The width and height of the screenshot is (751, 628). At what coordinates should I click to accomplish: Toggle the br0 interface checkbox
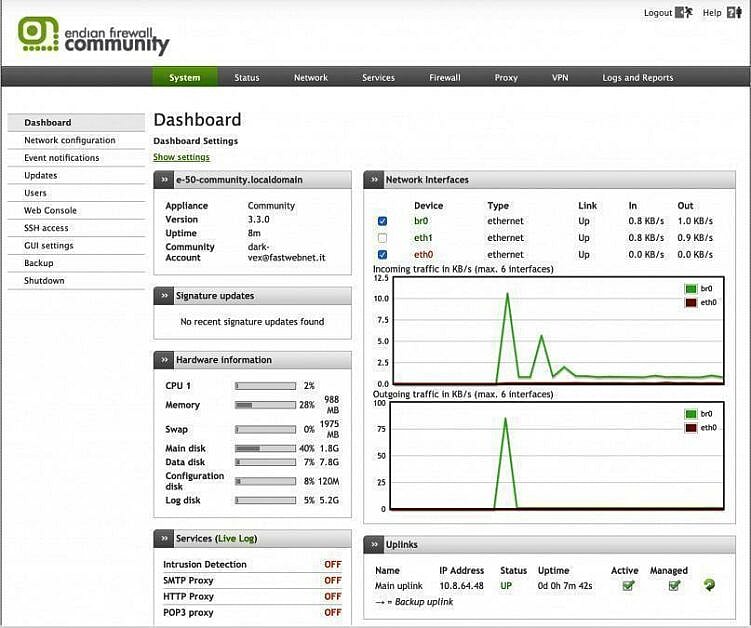pyautogui.click(x=382, y=221)
